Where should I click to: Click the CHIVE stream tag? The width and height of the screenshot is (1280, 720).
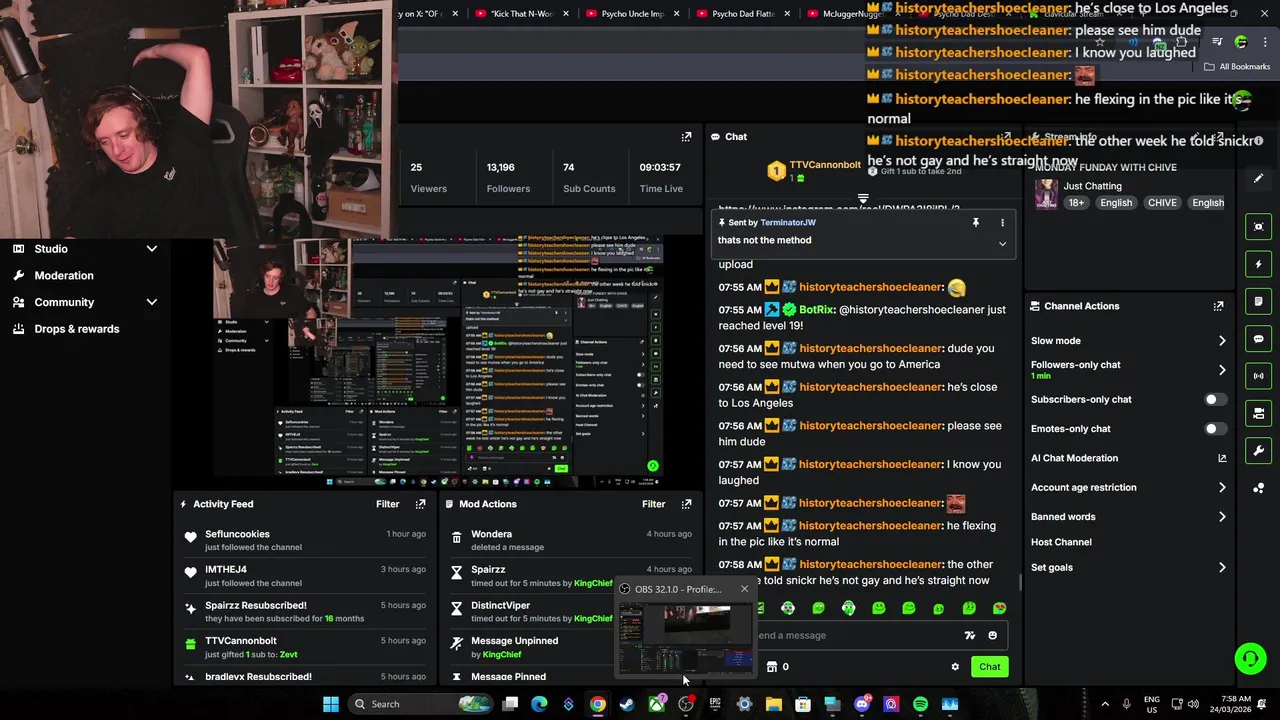[x=1162, y=203]
